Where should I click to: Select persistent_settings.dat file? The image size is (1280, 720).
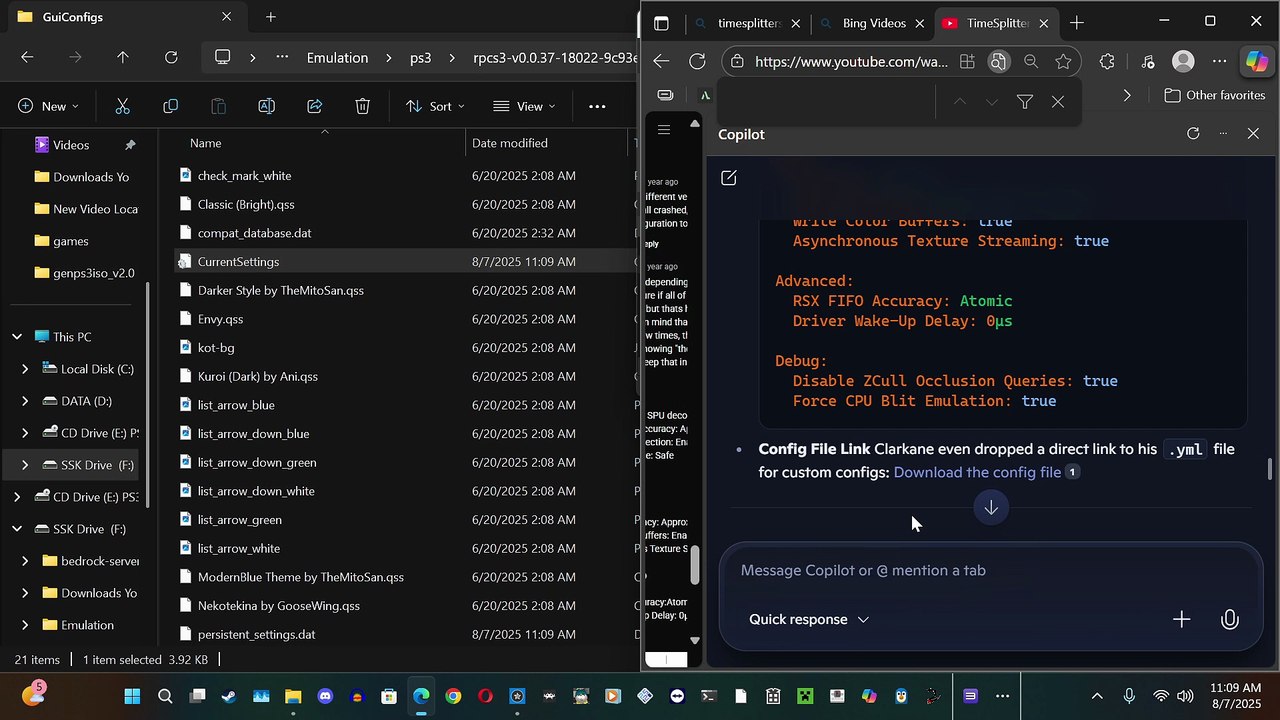coord(405,635)
